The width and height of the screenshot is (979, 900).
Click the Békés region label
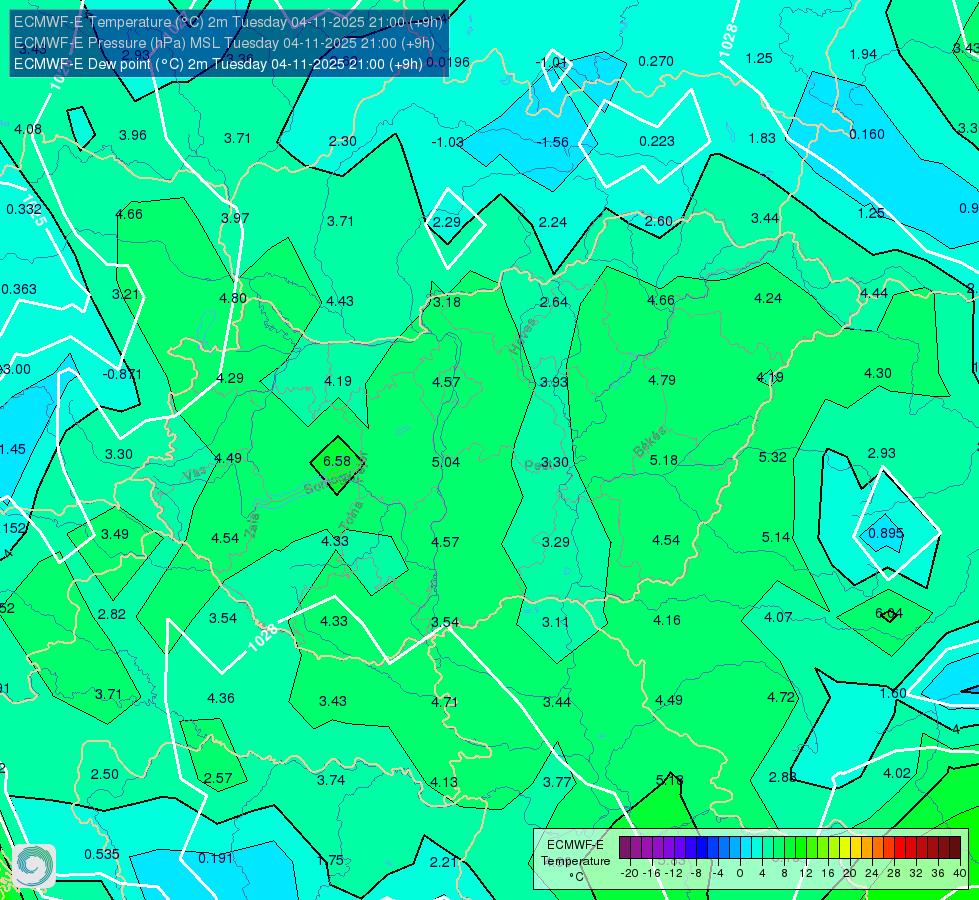[x=649, y=442]
